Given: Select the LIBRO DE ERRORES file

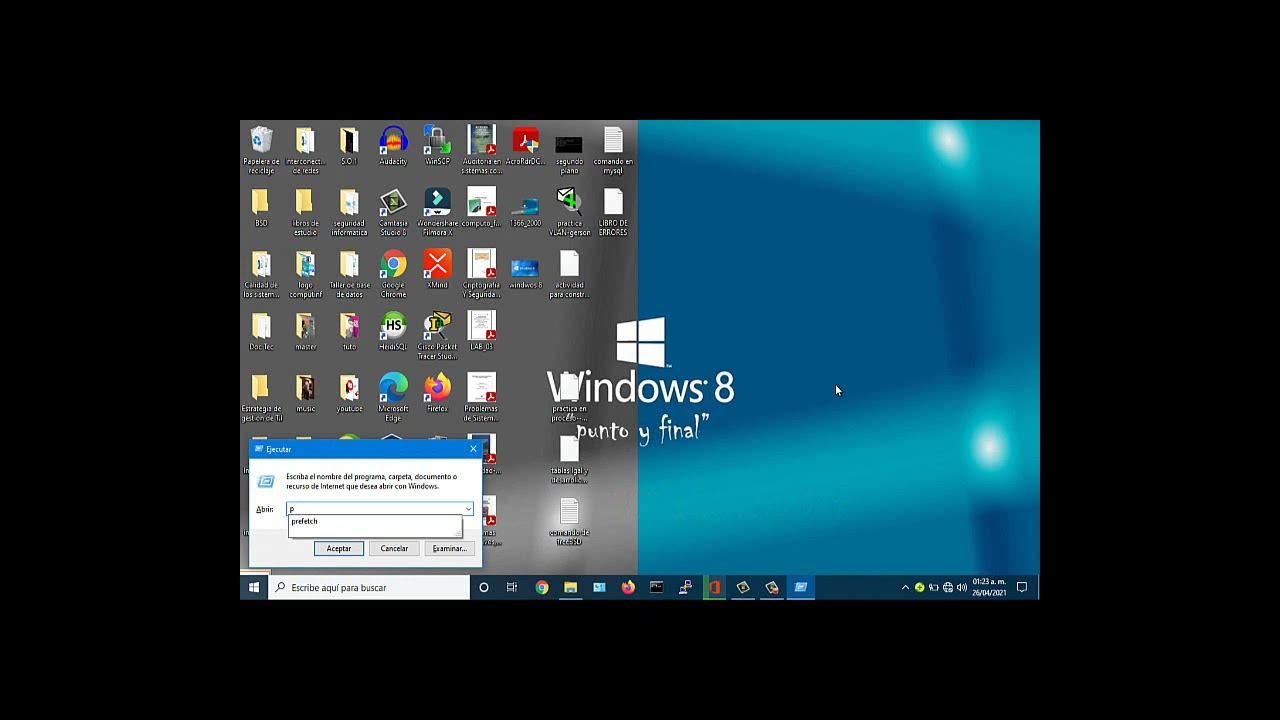Looking at the screenshot, I should [x=613, y=212].
